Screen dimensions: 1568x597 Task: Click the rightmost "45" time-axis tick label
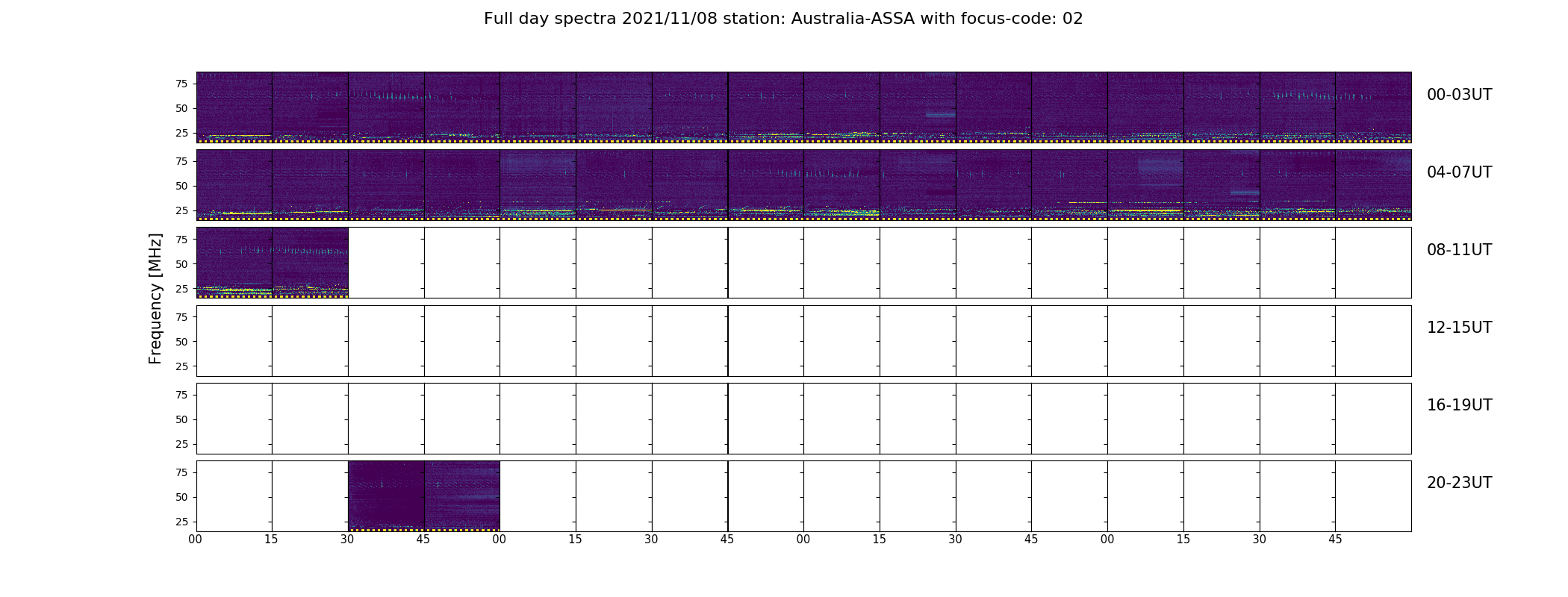[1335, 540]
